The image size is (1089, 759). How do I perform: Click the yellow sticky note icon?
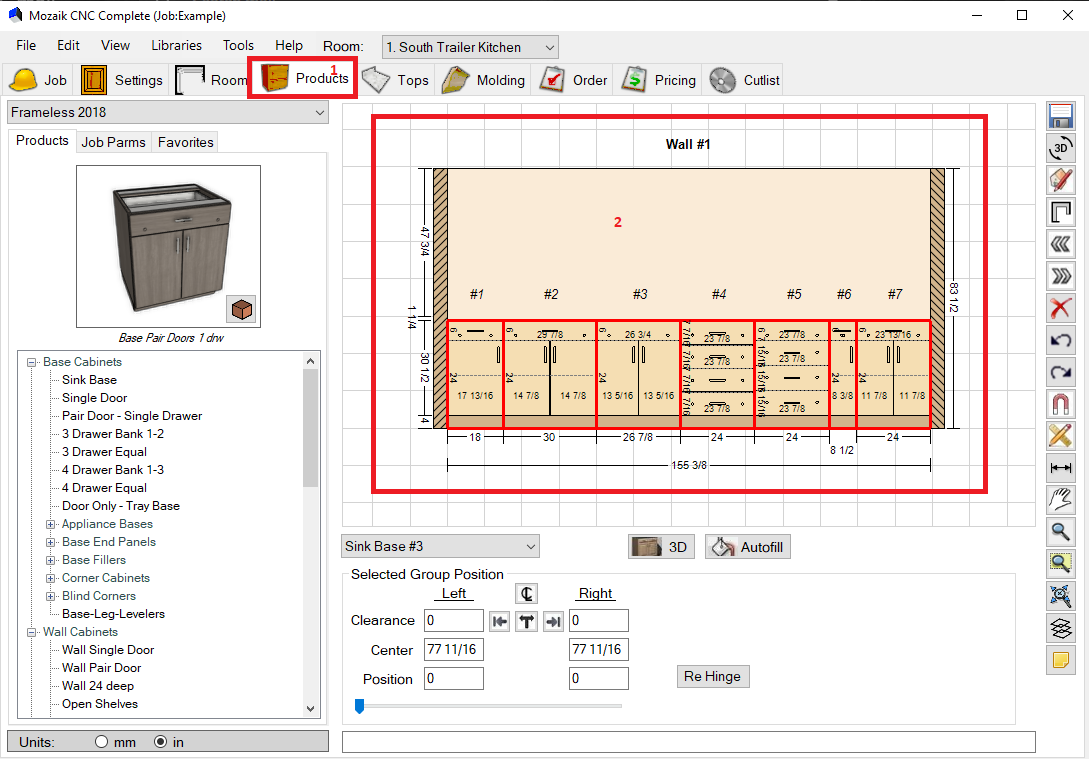[1061, 660]
